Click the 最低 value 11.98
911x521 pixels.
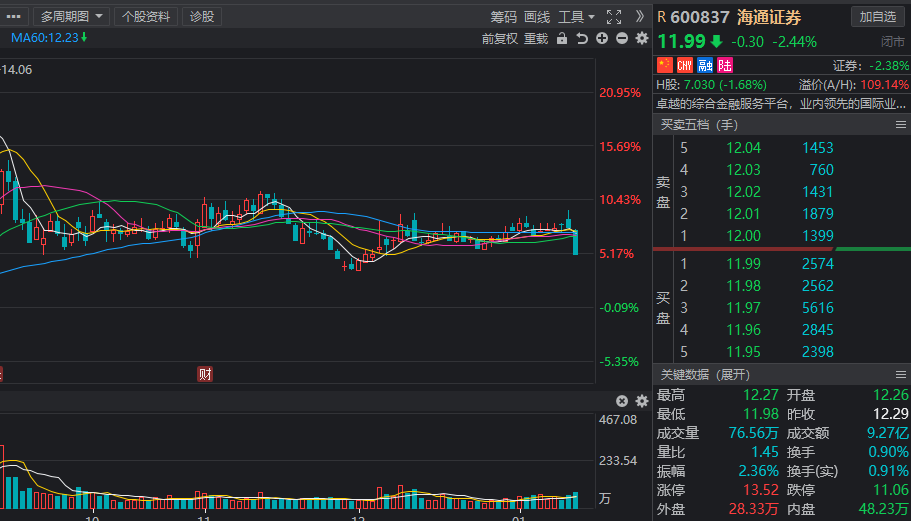pyautogui.click(x=761, y=414)
